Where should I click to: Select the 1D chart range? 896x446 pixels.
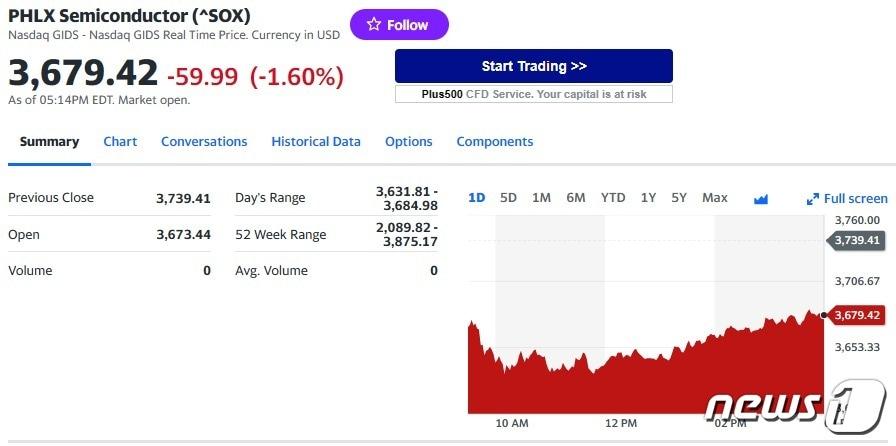coord(477,198)
